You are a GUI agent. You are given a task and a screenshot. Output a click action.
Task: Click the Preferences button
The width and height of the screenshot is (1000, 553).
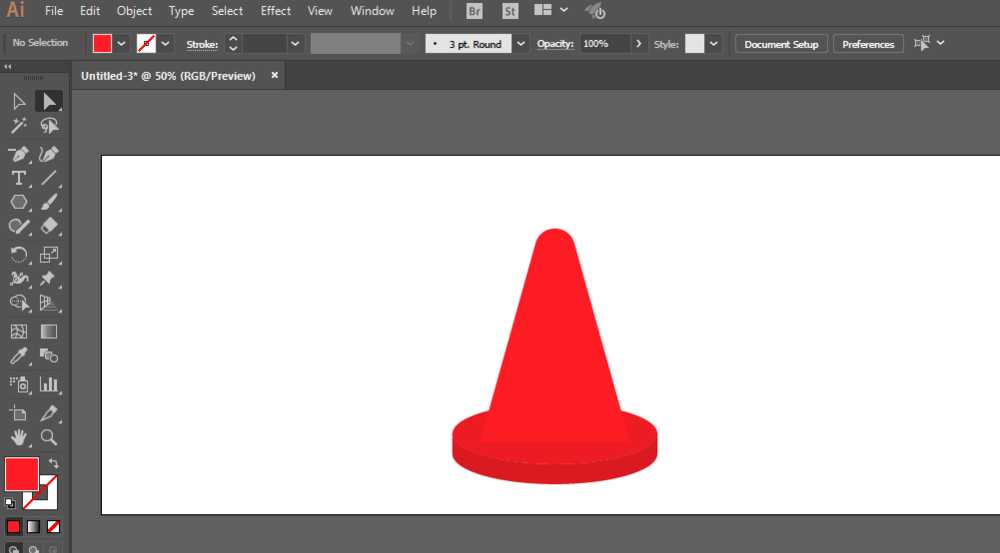868,44
